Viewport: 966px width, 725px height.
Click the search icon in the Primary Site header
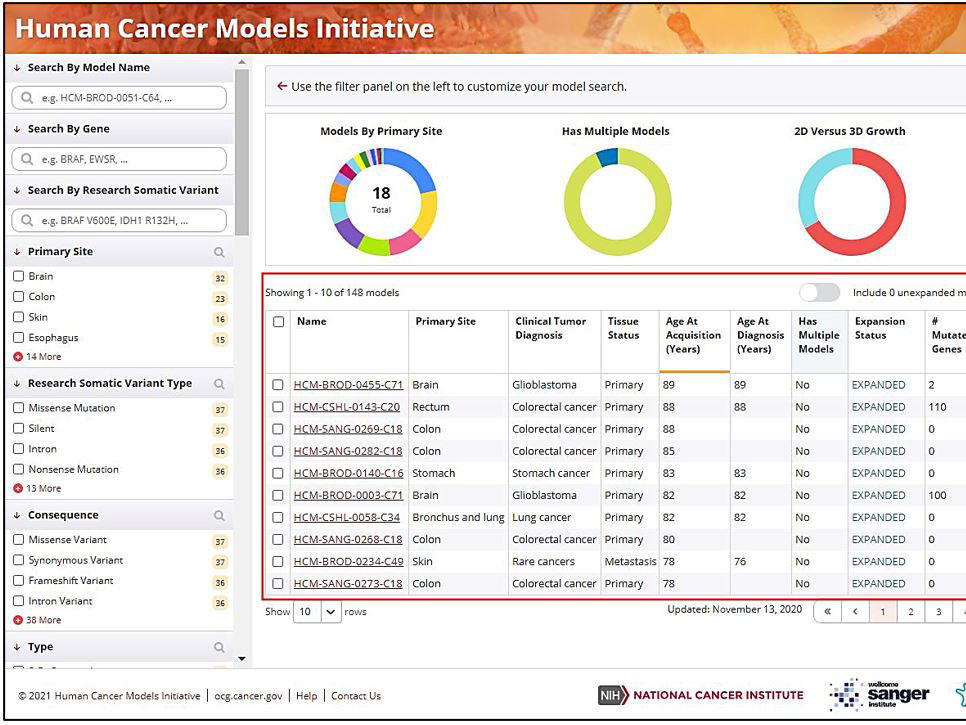coord(218,251)
